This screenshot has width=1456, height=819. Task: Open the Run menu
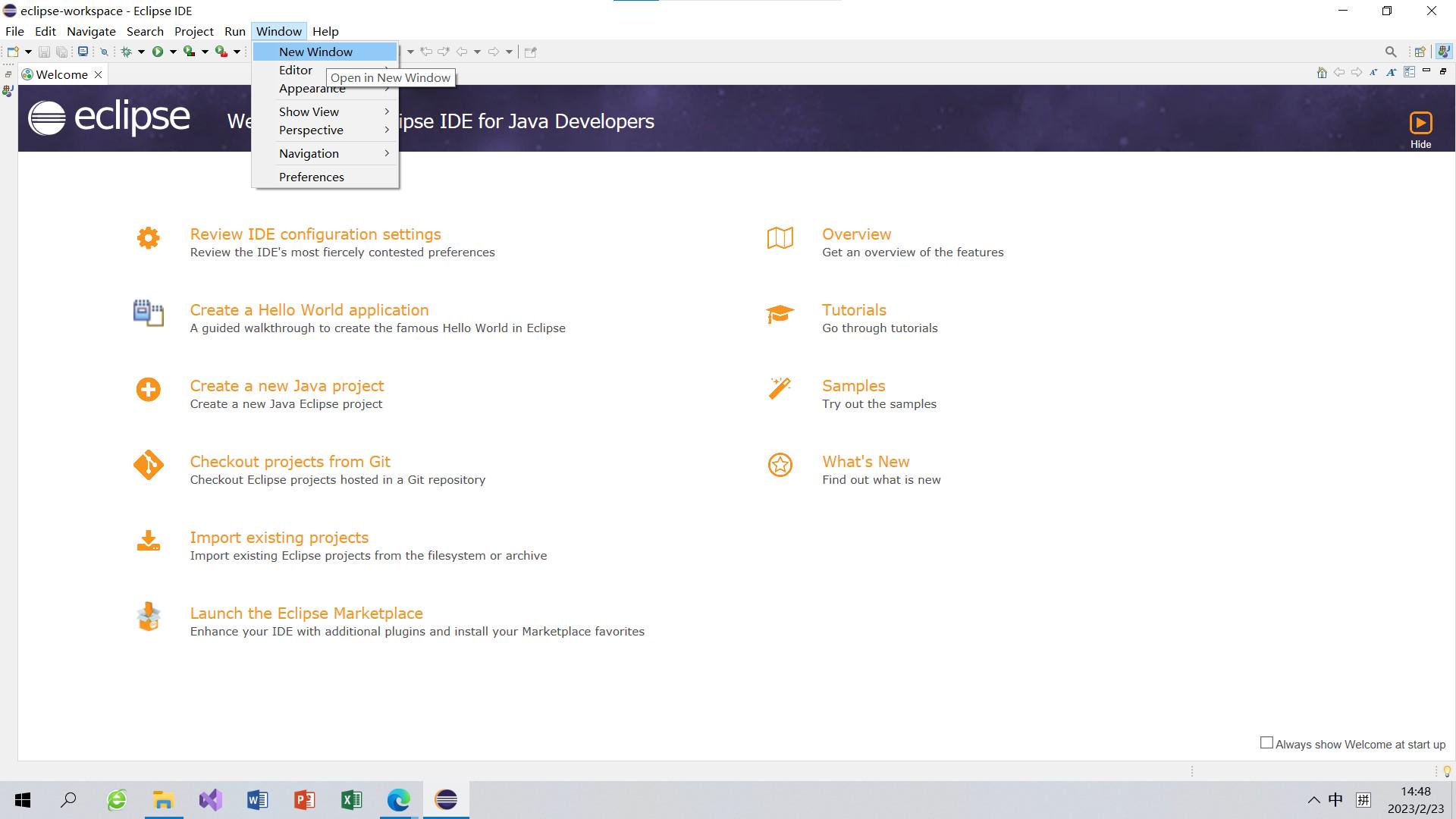[235, 31]
